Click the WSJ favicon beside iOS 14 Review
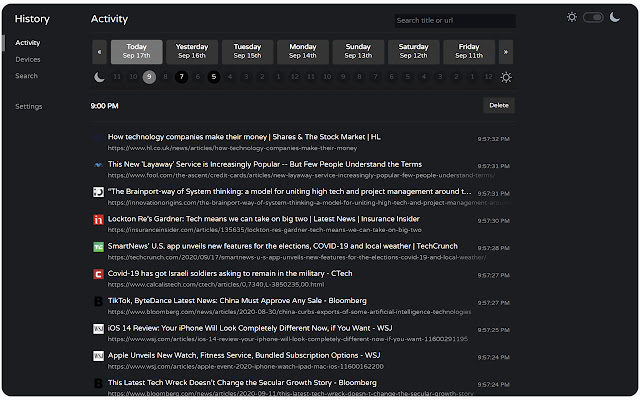This screenshot has width=640, height=400. point(98,329)
